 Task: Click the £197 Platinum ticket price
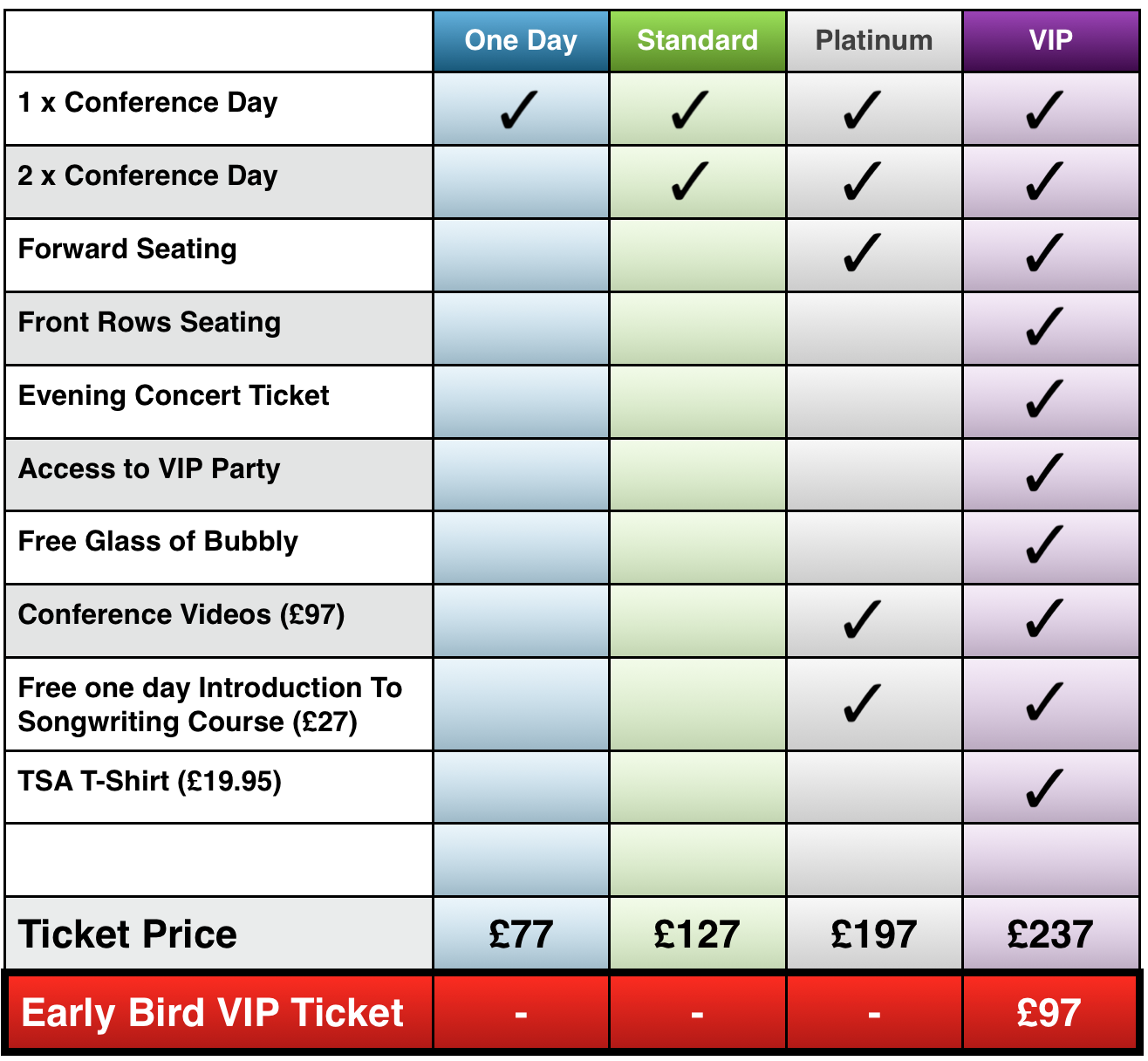pyautogui.click(x=874, y=934)
